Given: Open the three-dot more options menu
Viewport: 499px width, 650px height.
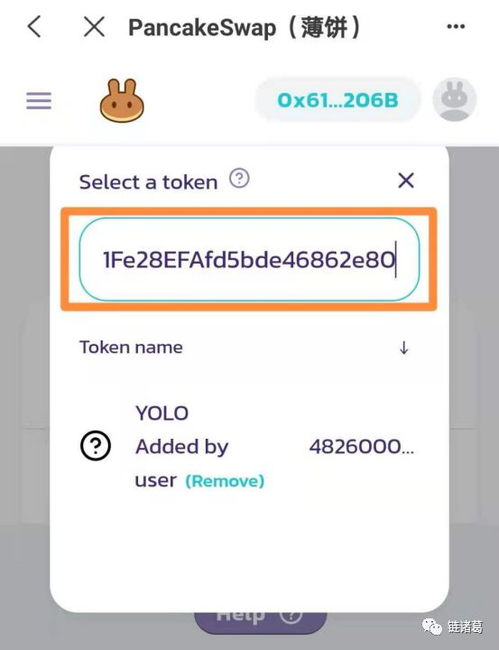Looking at the screenshot, I should 455,27.
